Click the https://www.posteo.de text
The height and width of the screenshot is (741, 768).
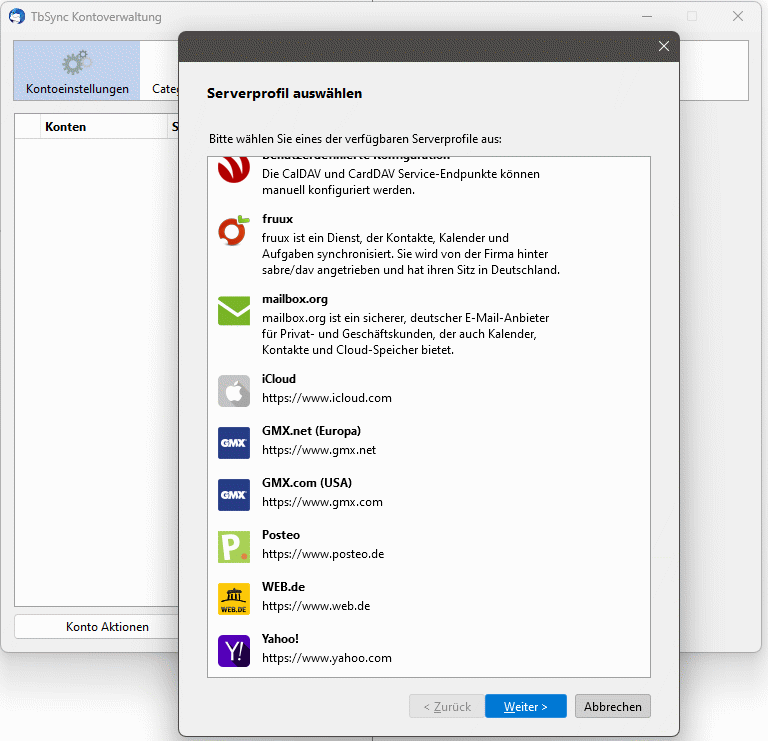point(323,553)
